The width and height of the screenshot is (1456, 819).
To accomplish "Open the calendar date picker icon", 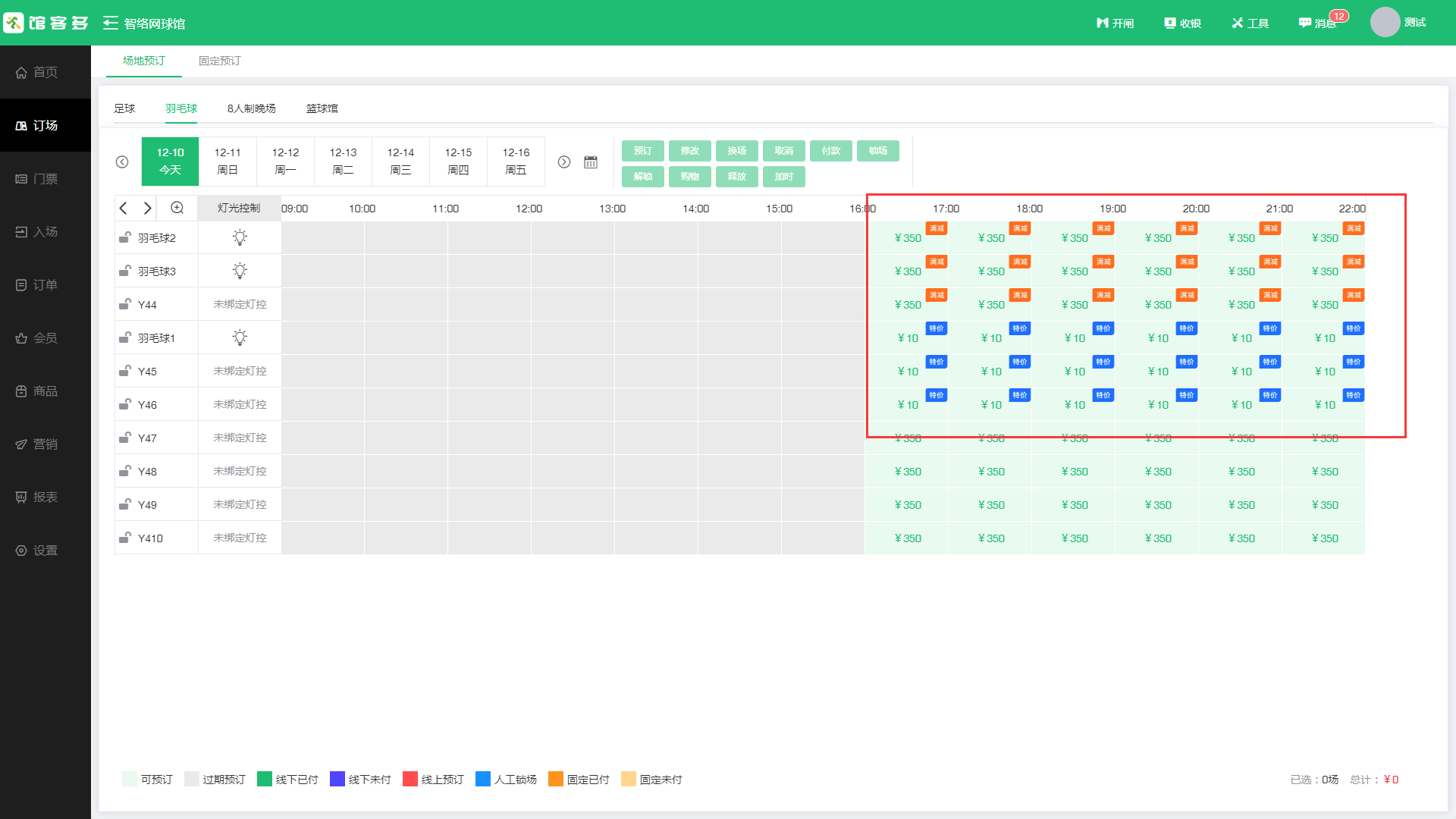I will pos(591,162).
